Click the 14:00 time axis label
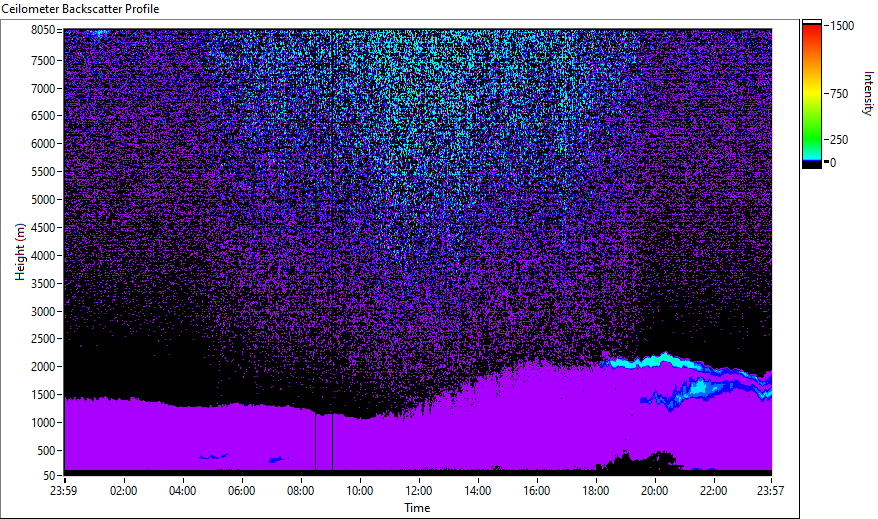Viewport: 878px width, 519px height. (x=478, y=491)
